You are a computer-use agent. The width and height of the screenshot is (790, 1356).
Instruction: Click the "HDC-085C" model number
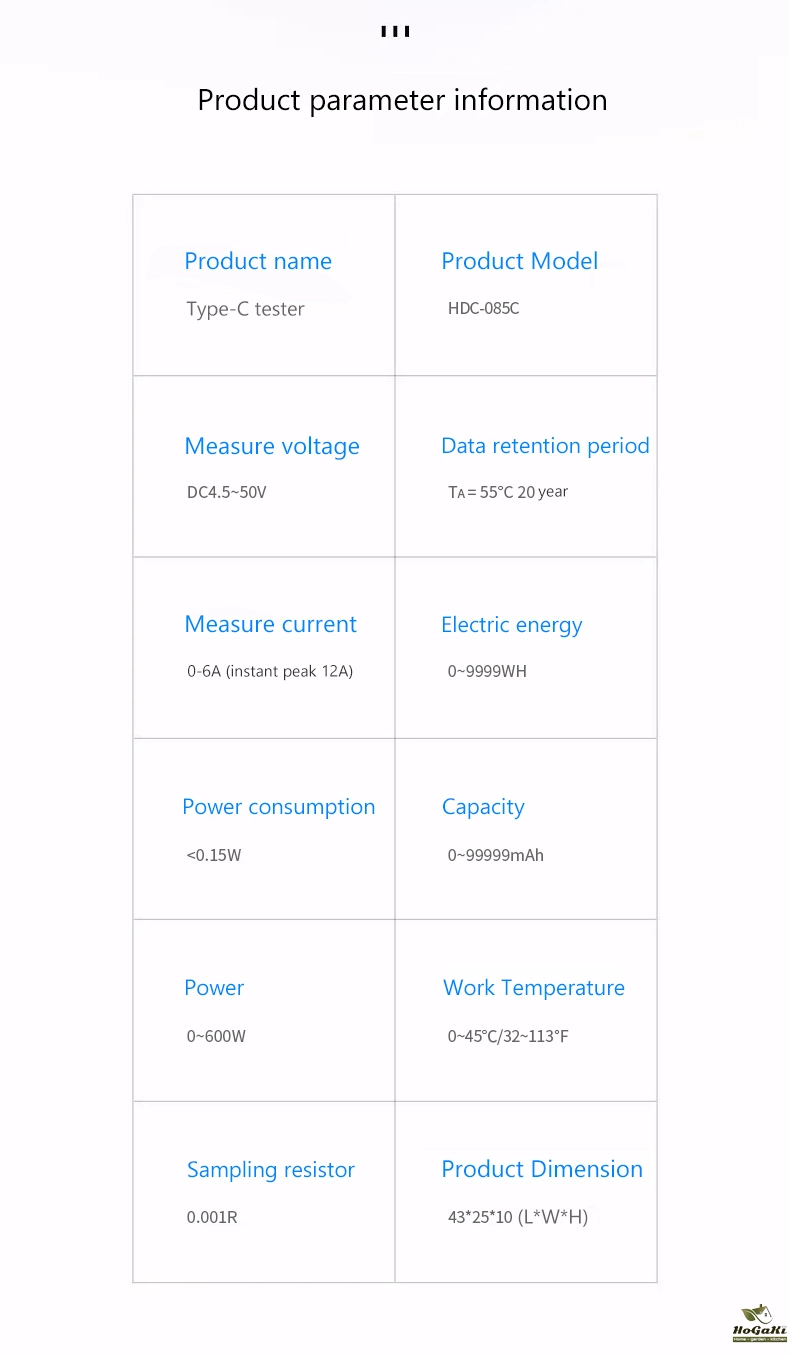pos(484,308)
